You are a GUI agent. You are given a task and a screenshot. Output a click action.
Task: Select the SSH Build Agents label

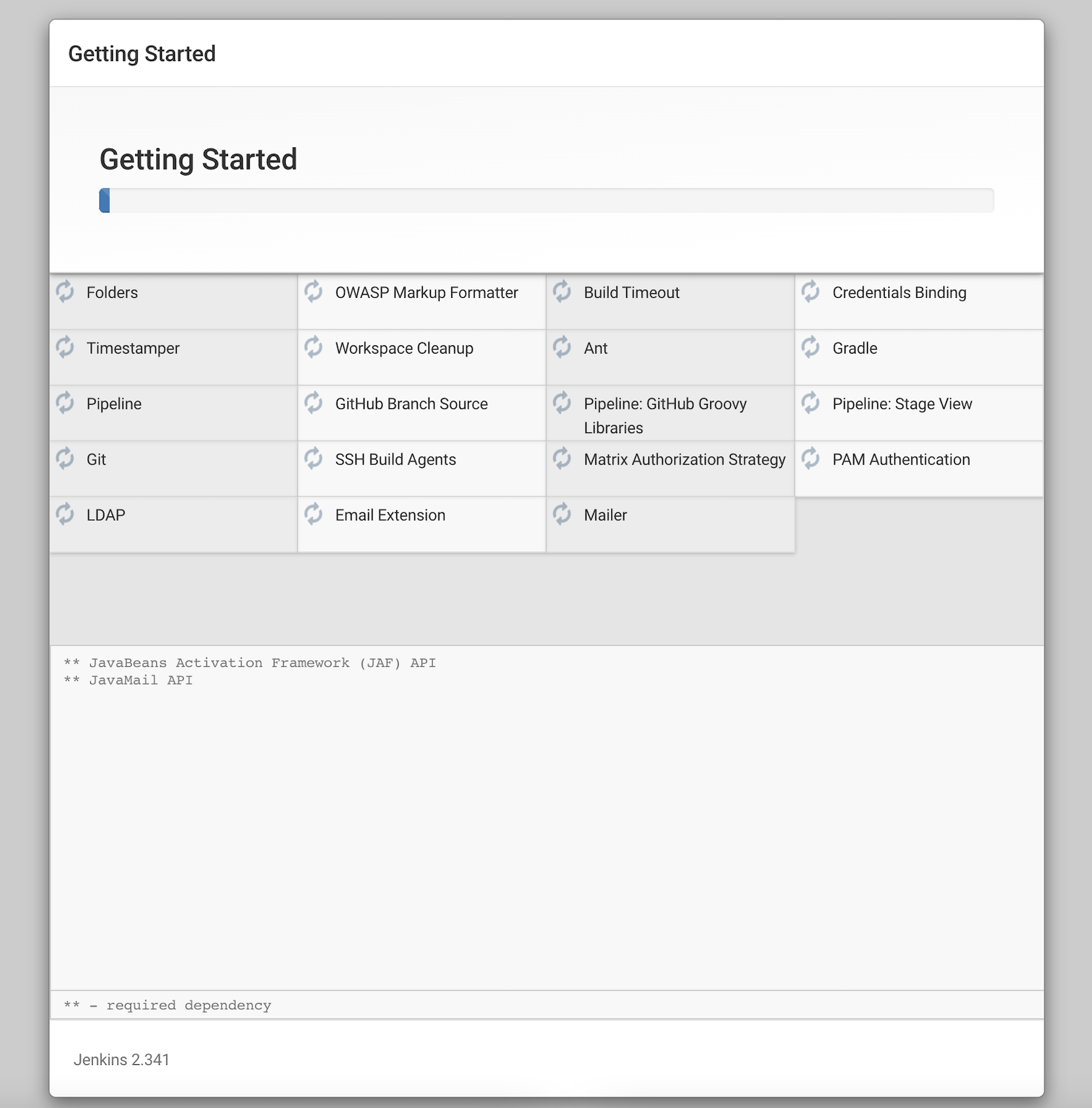coord(395,460)
